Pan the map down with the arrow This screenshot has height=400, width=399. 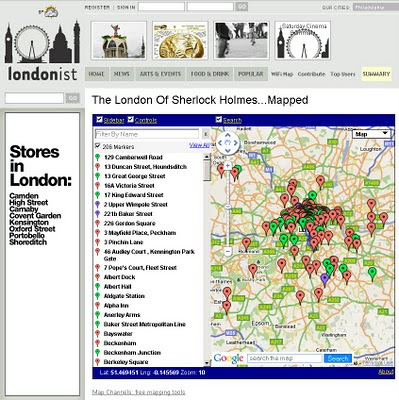[228, 151]
